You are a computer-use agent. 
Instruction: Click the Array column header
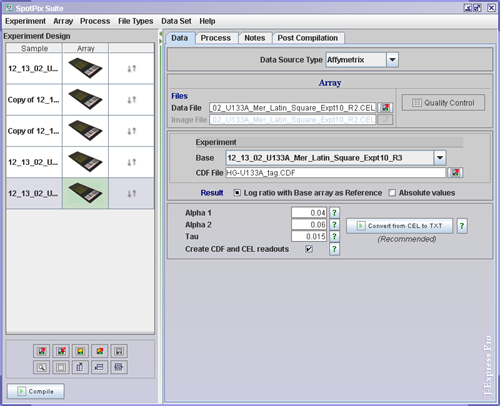(86, 48)
